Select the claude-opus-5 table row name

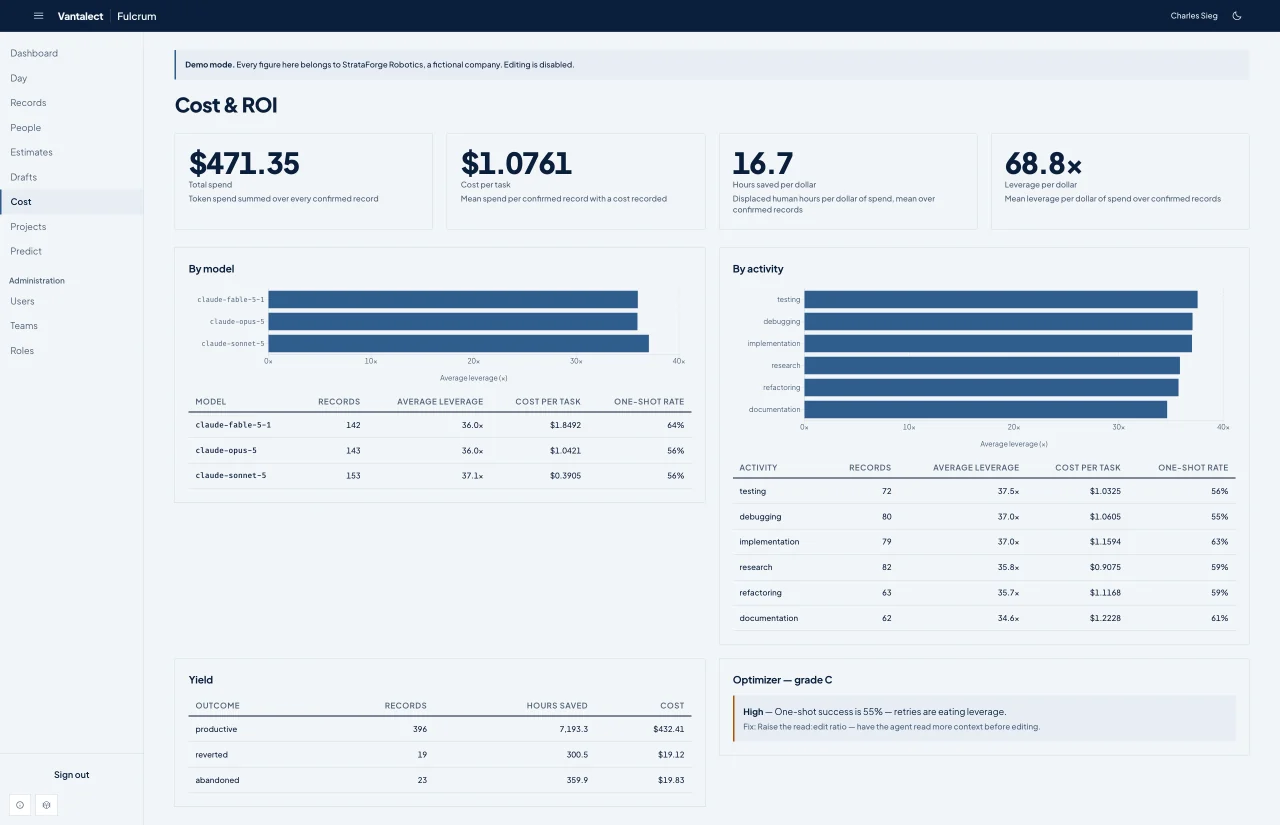click(226, 450)
